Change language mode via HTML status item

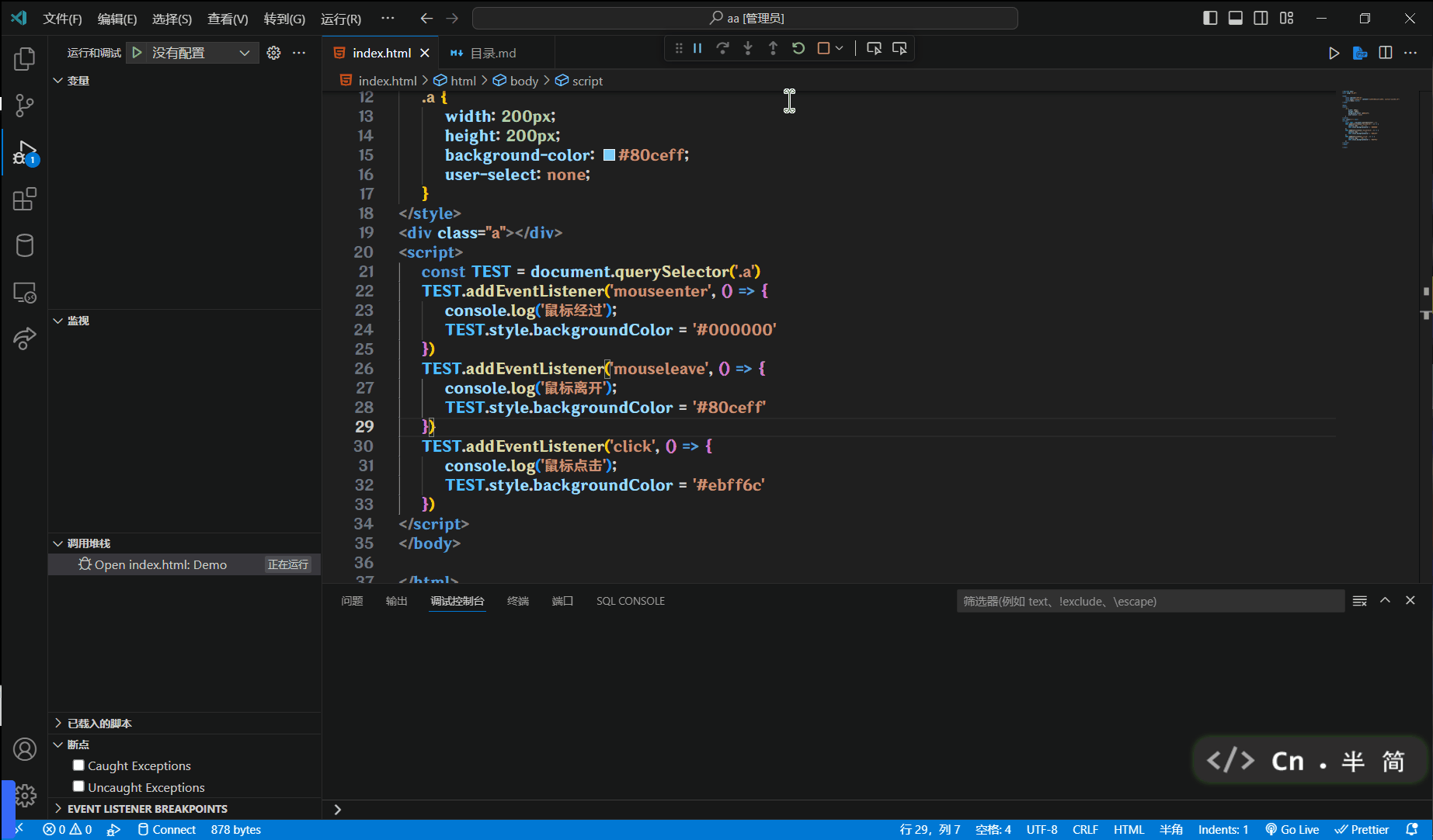point(1129,829)
